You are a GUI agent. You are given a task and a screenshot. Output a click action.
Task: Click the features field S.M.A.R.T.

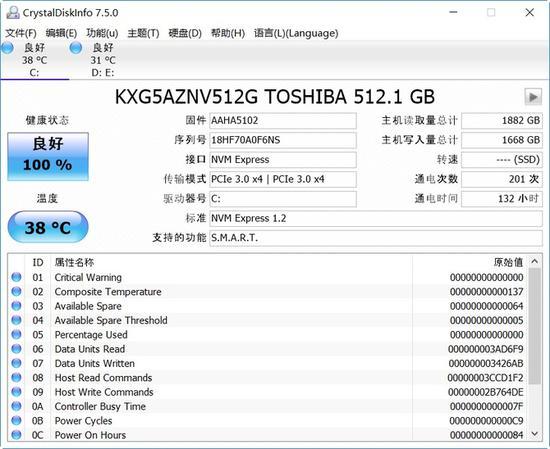[376, 238]
